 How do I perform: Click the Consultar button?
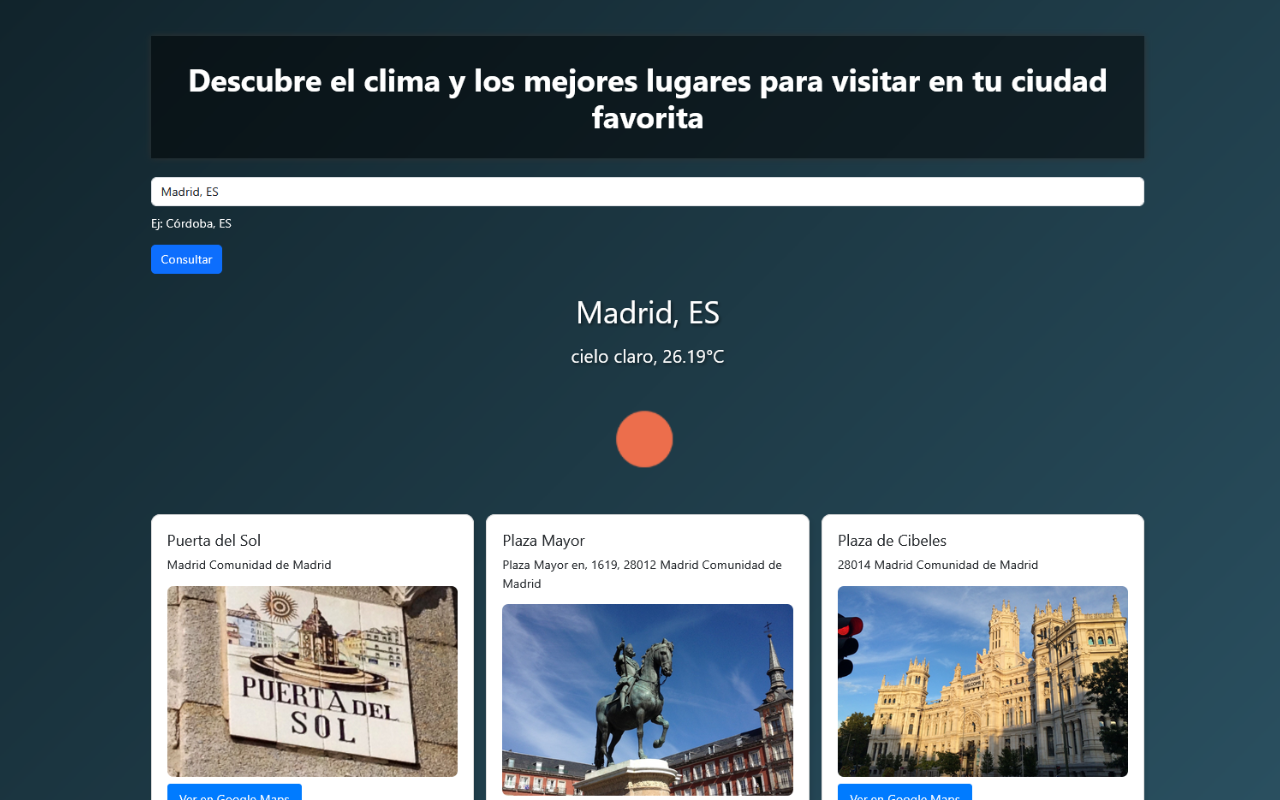point(186,259)
